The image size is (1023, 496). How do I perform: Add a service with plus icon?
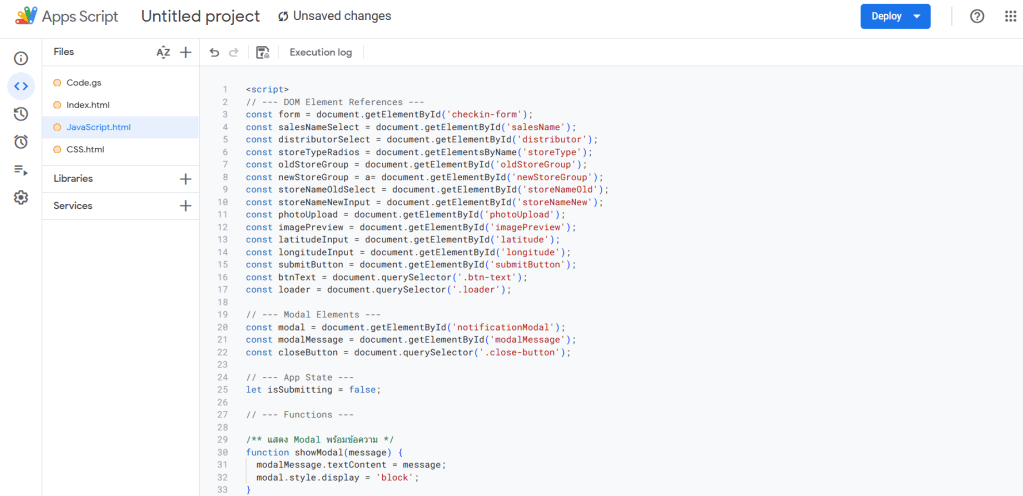click(x=185, y=206)
